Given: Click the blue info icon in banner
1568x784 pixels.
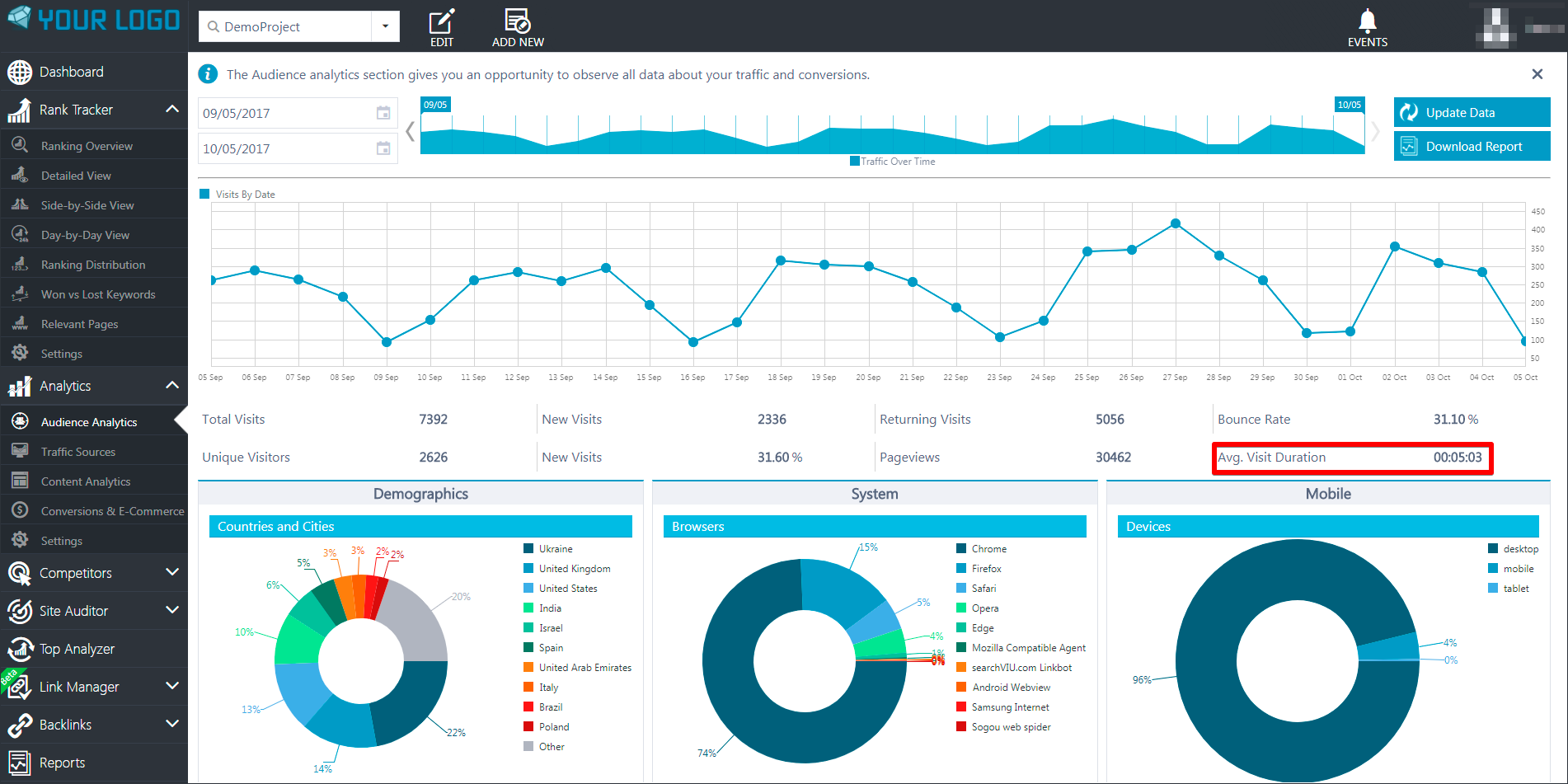Looking at the screenshot, I should (x=208, y=74).
